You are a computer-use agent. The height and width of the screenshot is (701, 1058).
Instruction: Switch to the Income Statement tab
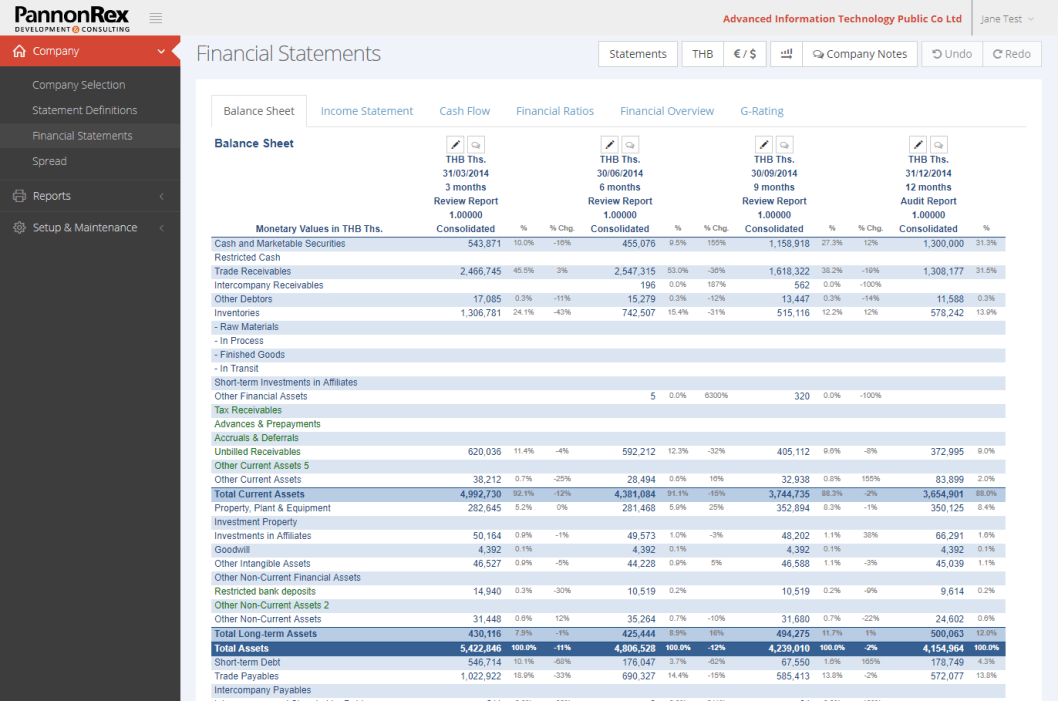366,111
